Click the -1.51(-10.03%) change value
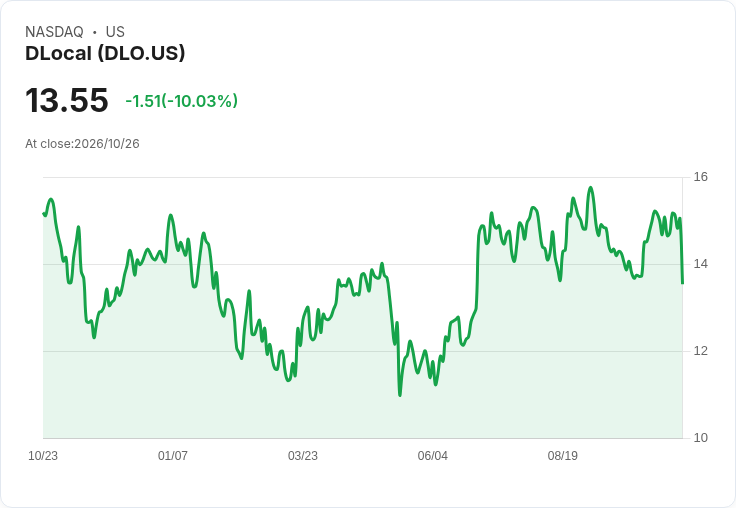The image size is (736, 508). click(182, 101)
